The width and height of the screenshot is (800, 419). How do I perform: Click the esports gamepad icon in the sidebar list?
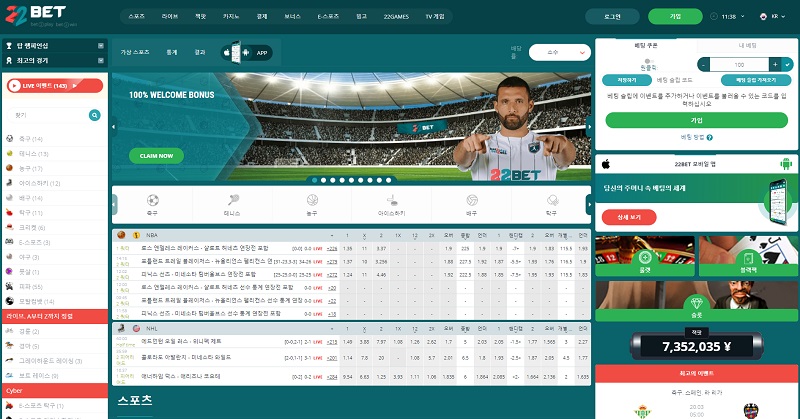tap(10, 242)
